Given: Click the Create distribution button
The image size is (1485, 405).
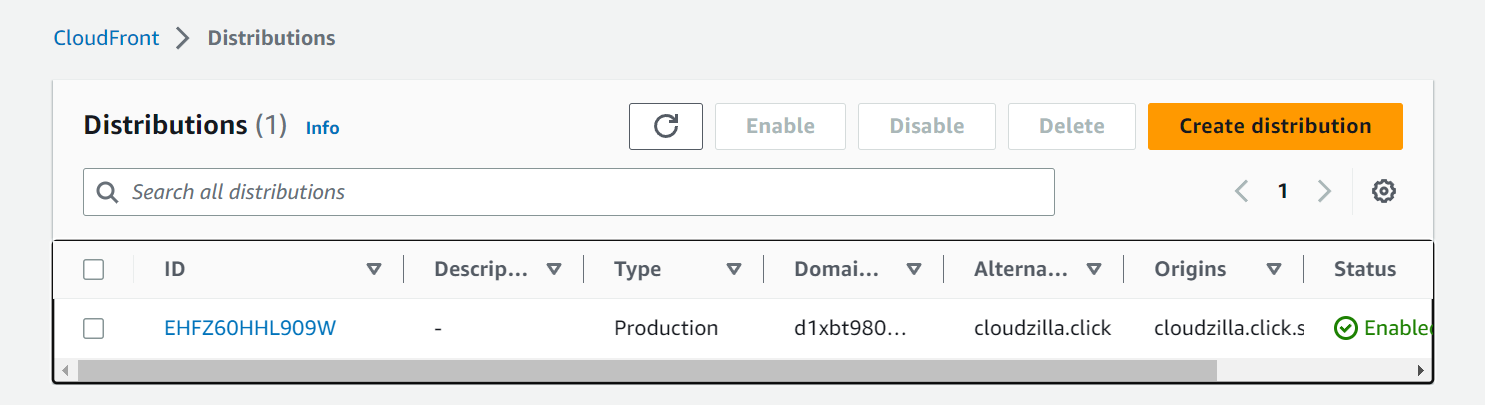Looking at the screenshot, I should click(x=1275, y=126).
